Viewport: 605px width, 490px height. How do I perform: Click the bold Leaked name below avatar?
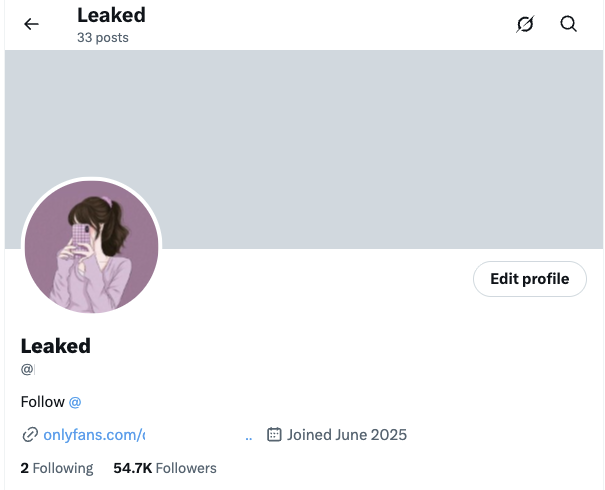coord(56,346)
